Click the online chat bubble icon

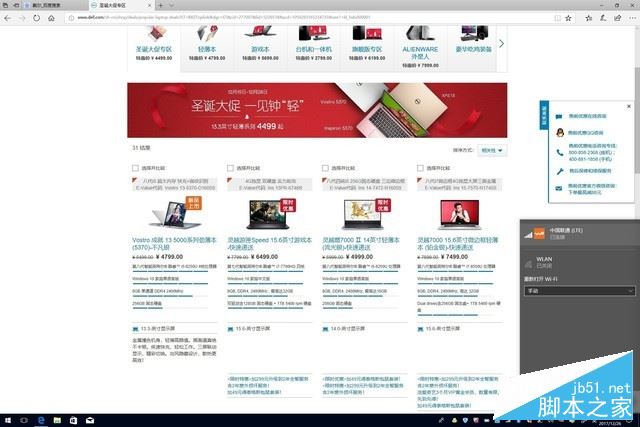point(559,116)
